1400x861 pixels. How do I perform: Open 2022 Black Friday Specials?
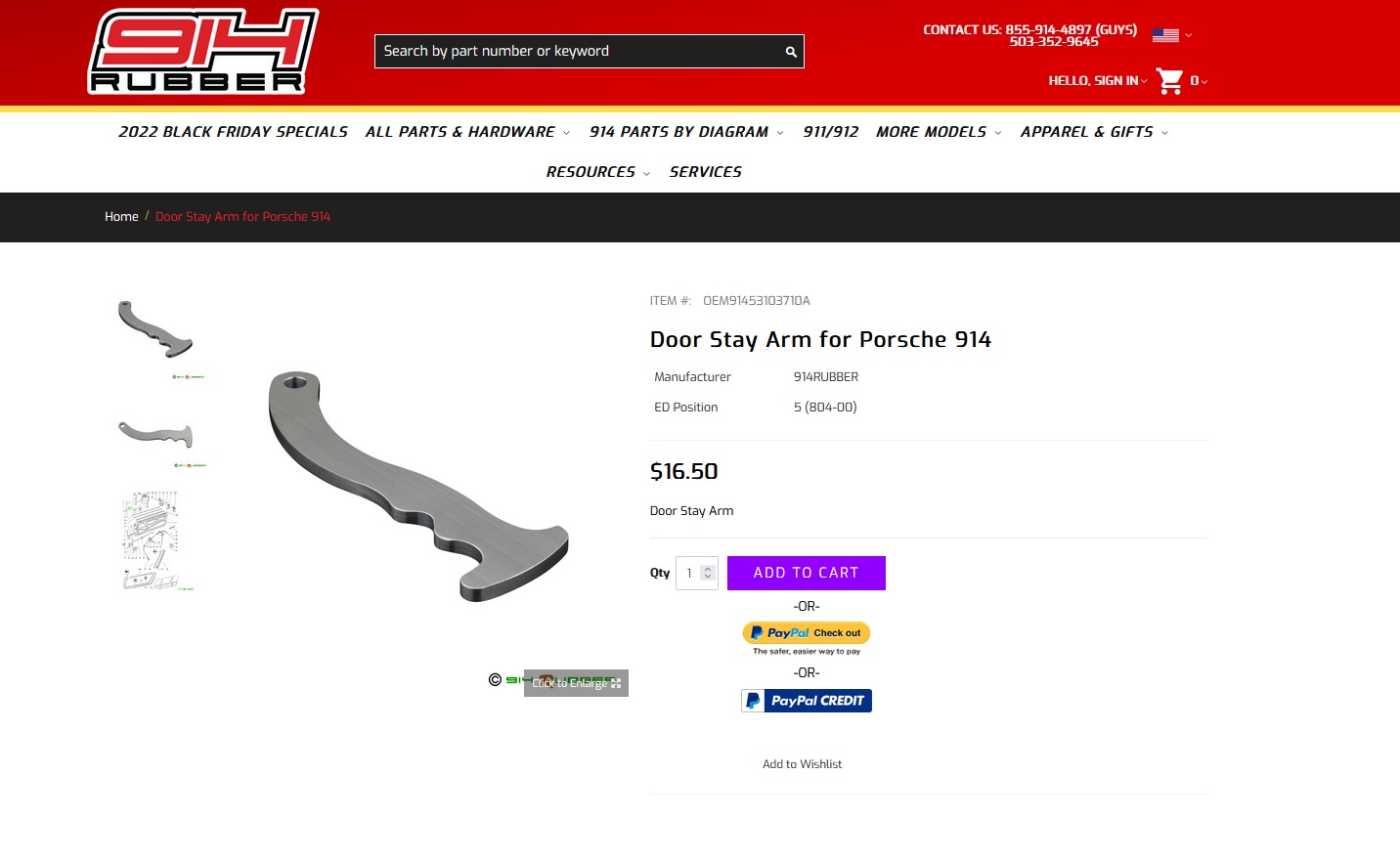[x=233, y=132]
